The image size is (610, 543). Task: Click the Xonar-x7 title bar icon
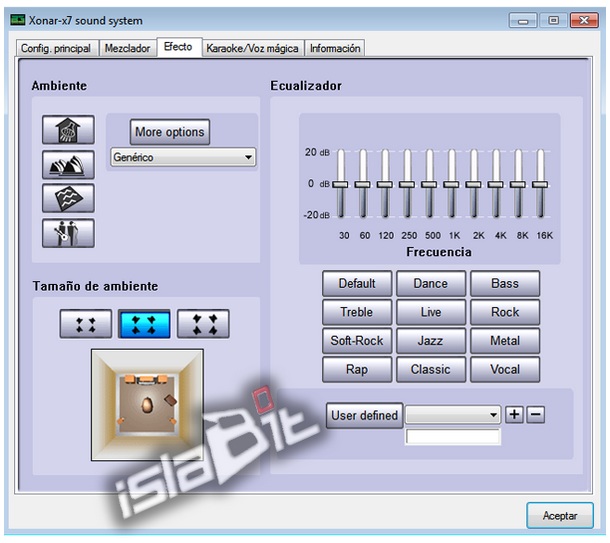18,20
